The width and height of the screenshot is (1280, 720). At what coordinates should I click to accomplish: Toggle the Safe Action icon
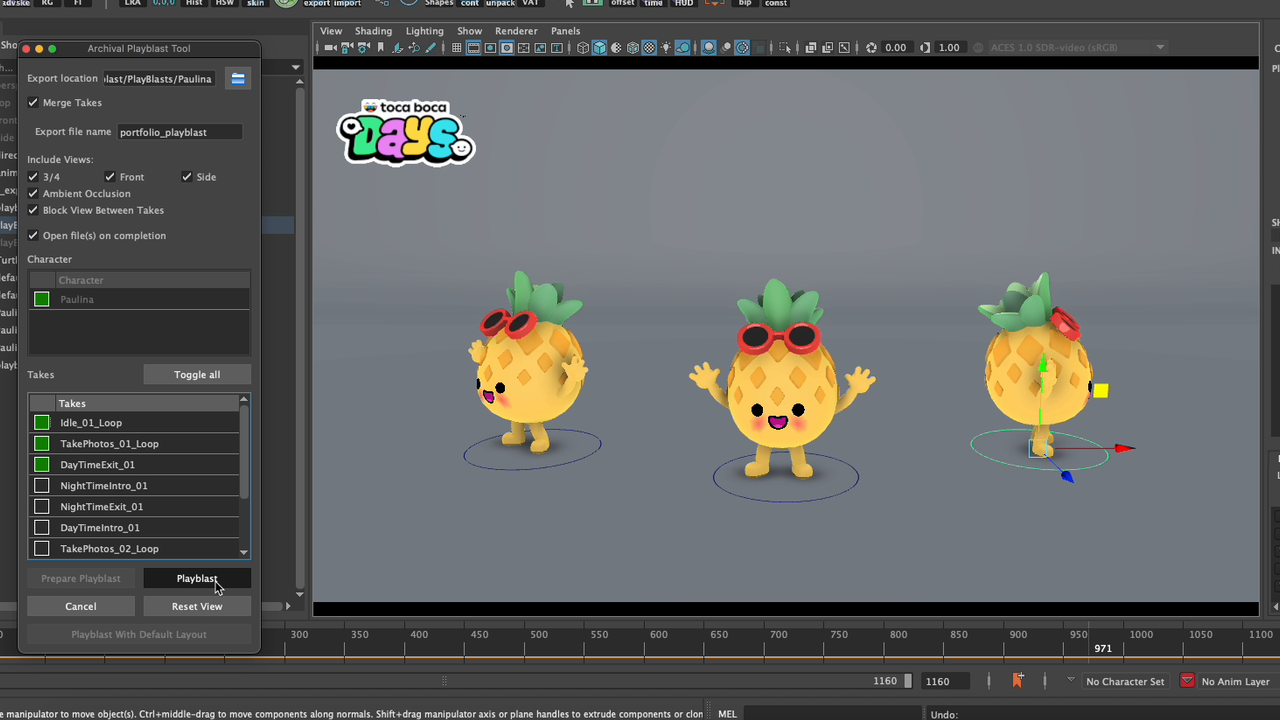[x=540, y=47]
